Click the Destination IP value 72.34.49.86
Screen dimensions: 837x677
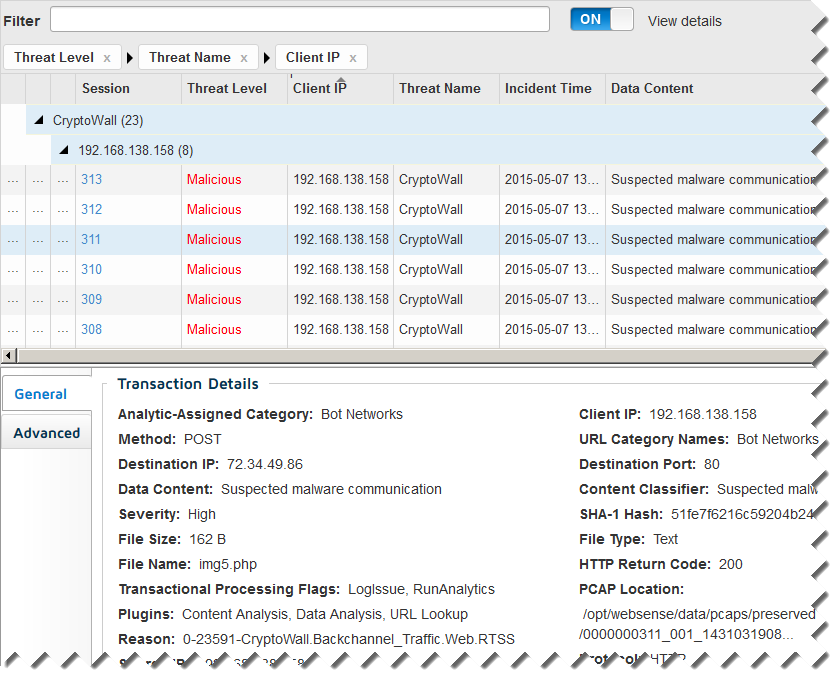click(x=265, y=465)
